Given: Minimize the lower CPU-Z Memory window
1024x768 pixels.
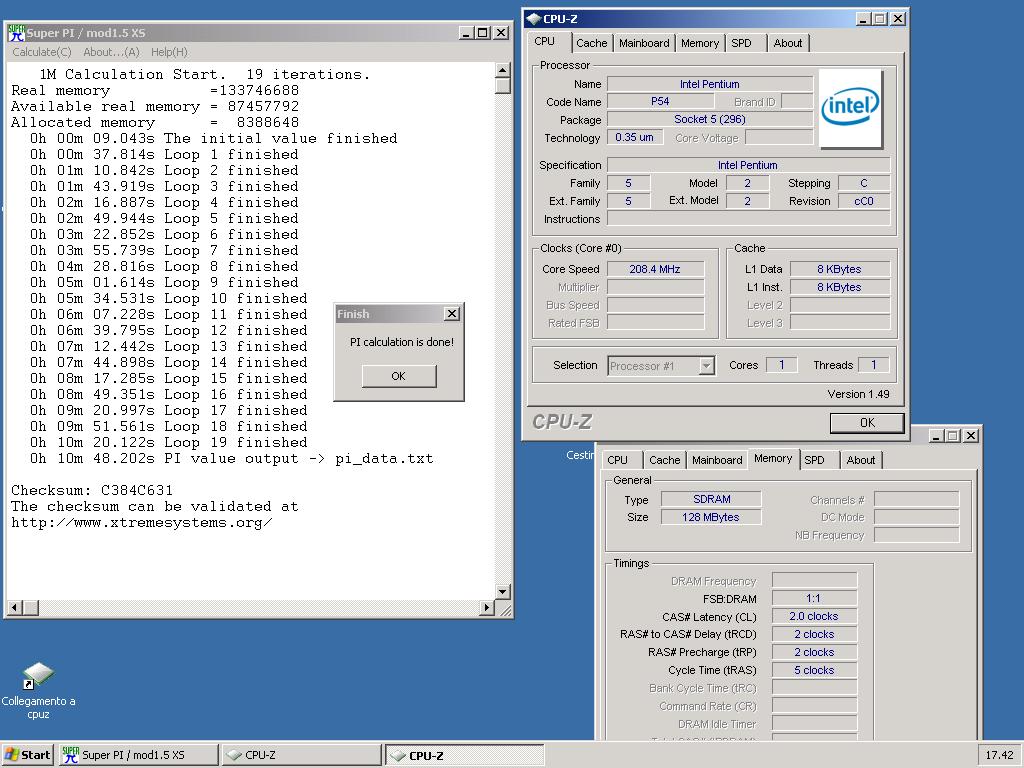Looking at the screenshot, I should click(x=936, y=436).
